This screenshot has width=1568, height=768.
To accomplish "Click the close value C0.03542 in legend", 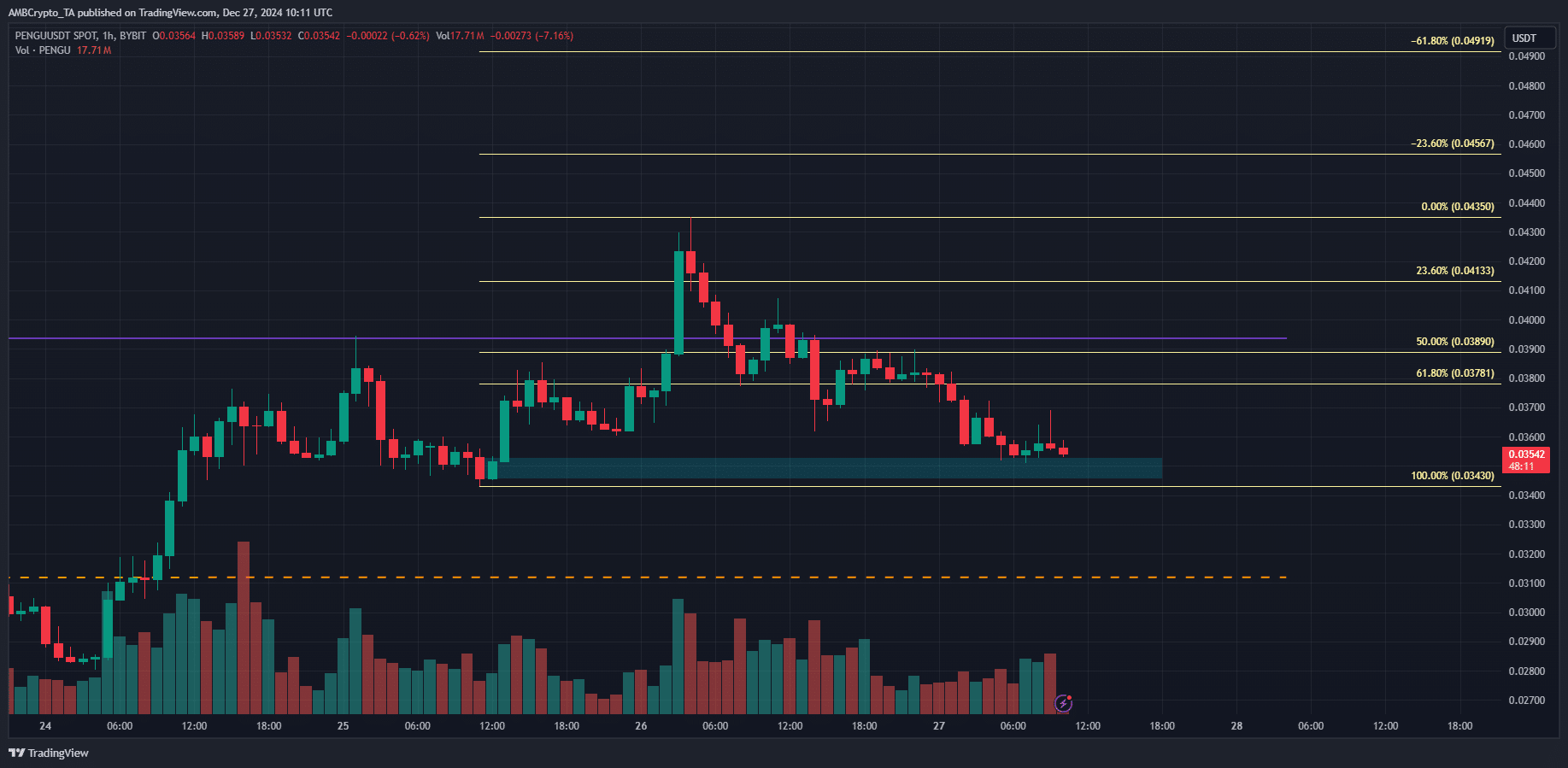I will [319, 36].
